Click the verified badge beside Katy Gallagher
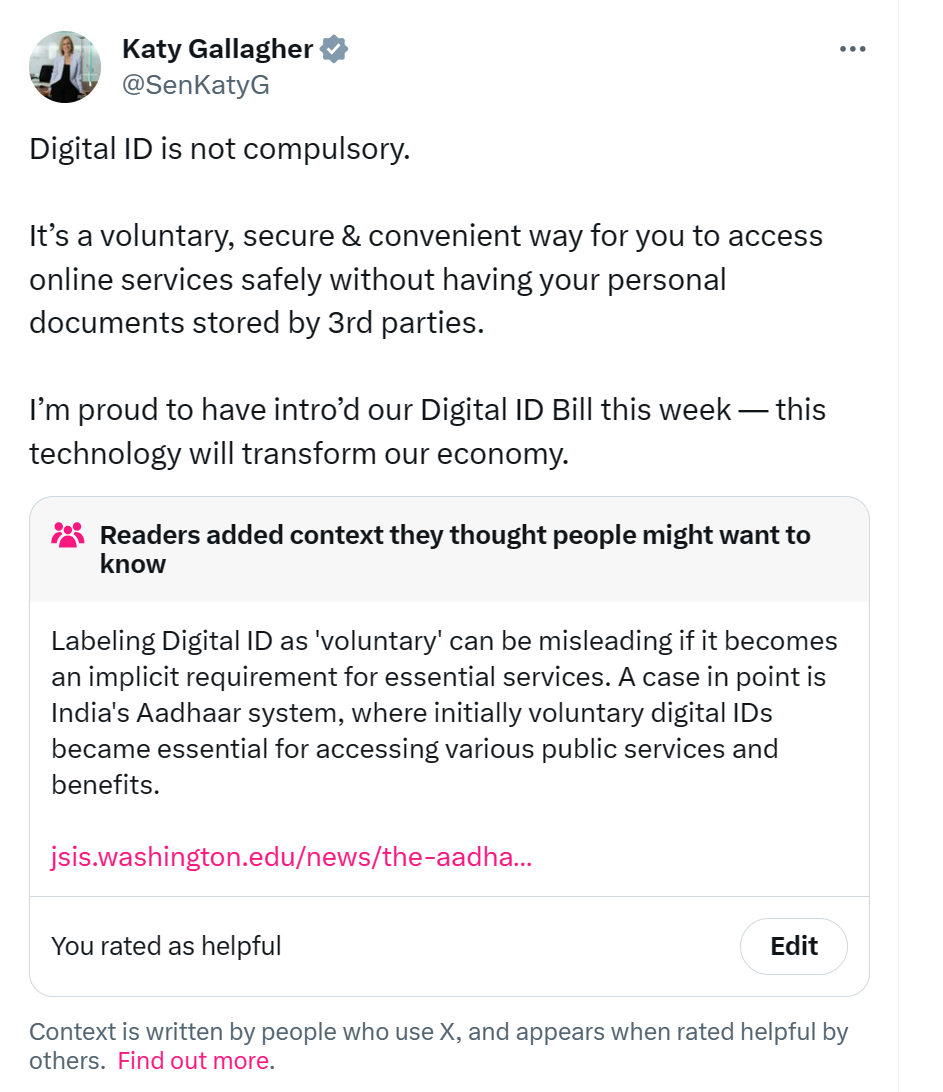Viewport: 943px width, 1092px height. (334, 48)
